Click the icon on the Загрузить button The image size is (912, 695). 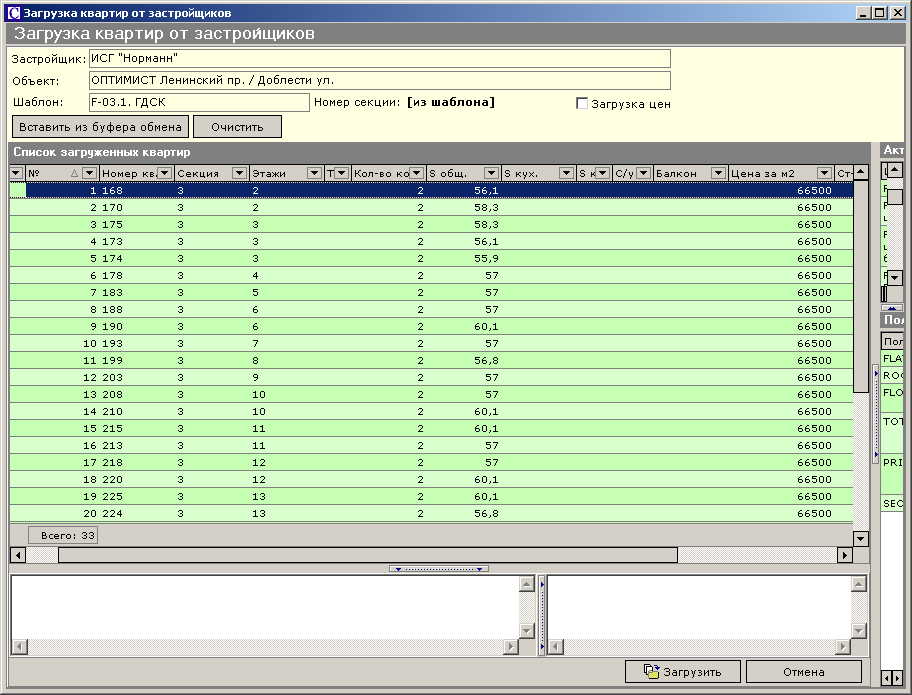pyautogui.click(x=652, y=671)
